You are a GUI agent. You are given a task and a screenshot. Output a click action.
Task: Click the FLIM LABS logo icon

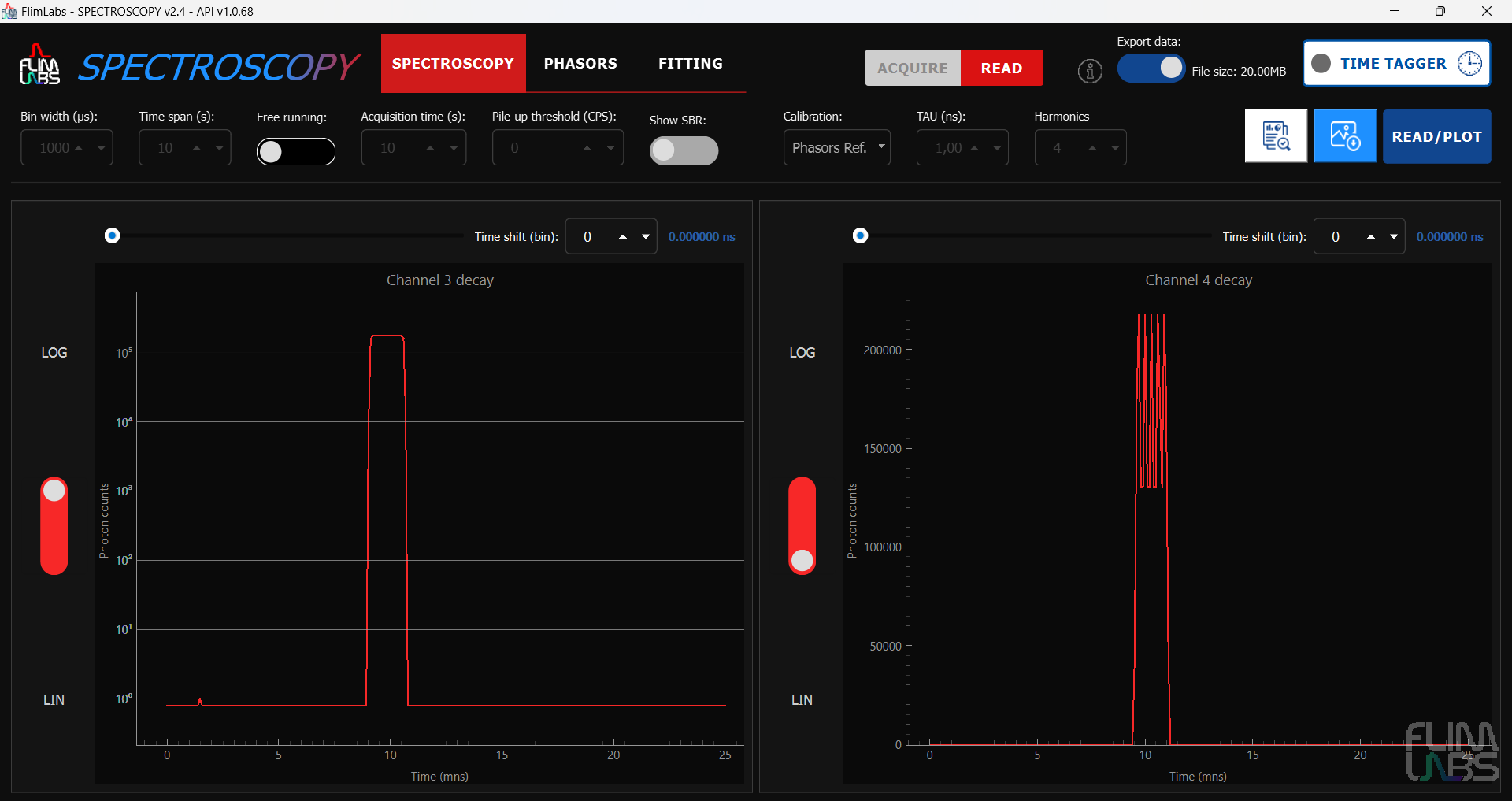point(39,65)
